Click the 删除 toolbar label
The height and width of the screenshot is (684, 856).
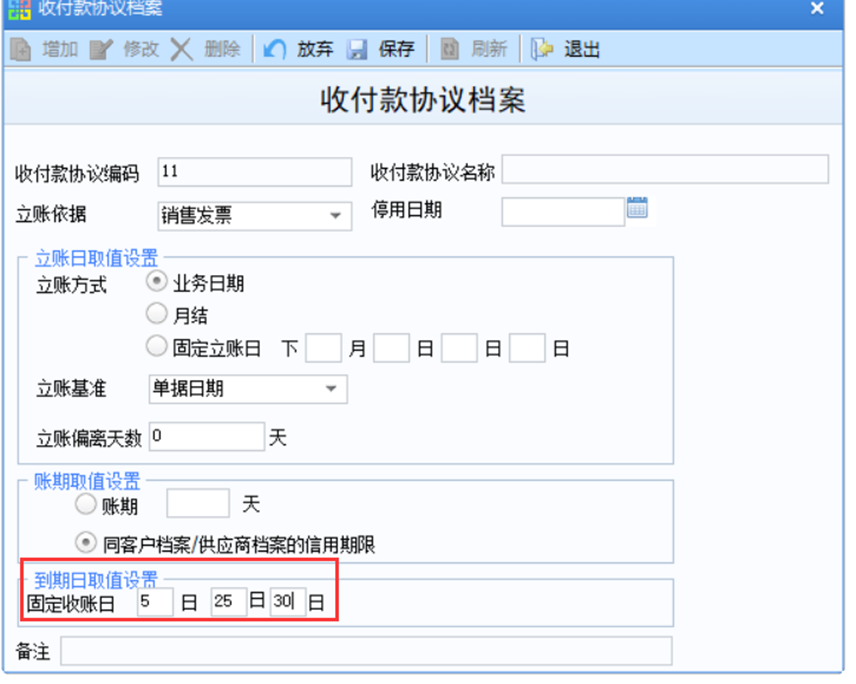tap(222, 50)
